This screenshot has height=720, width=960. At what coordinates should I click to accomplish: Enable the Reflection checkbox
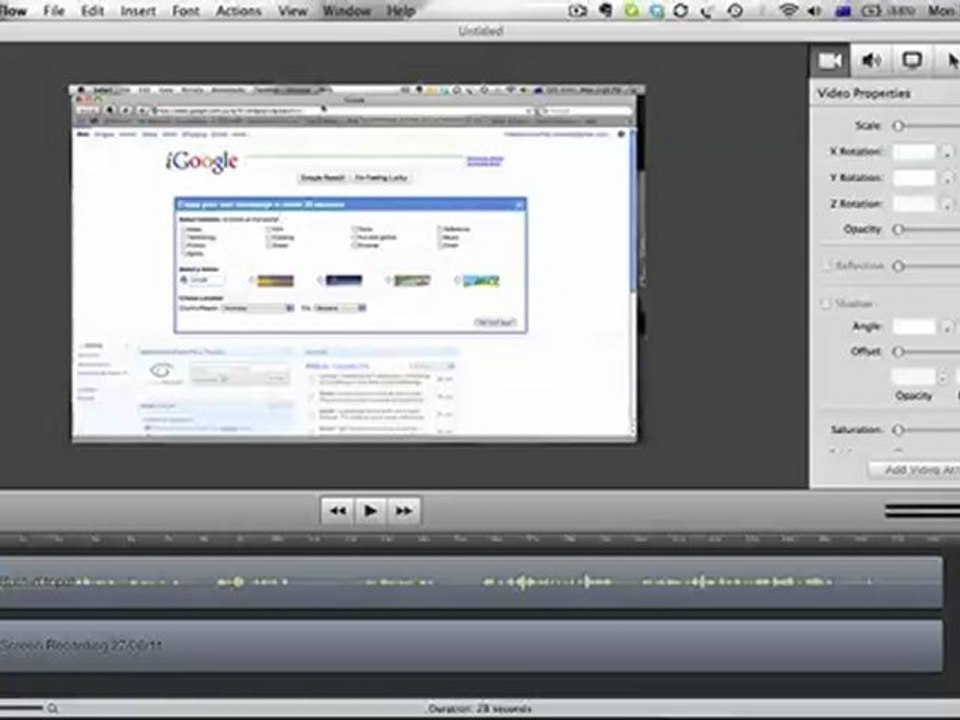[827, 266]
